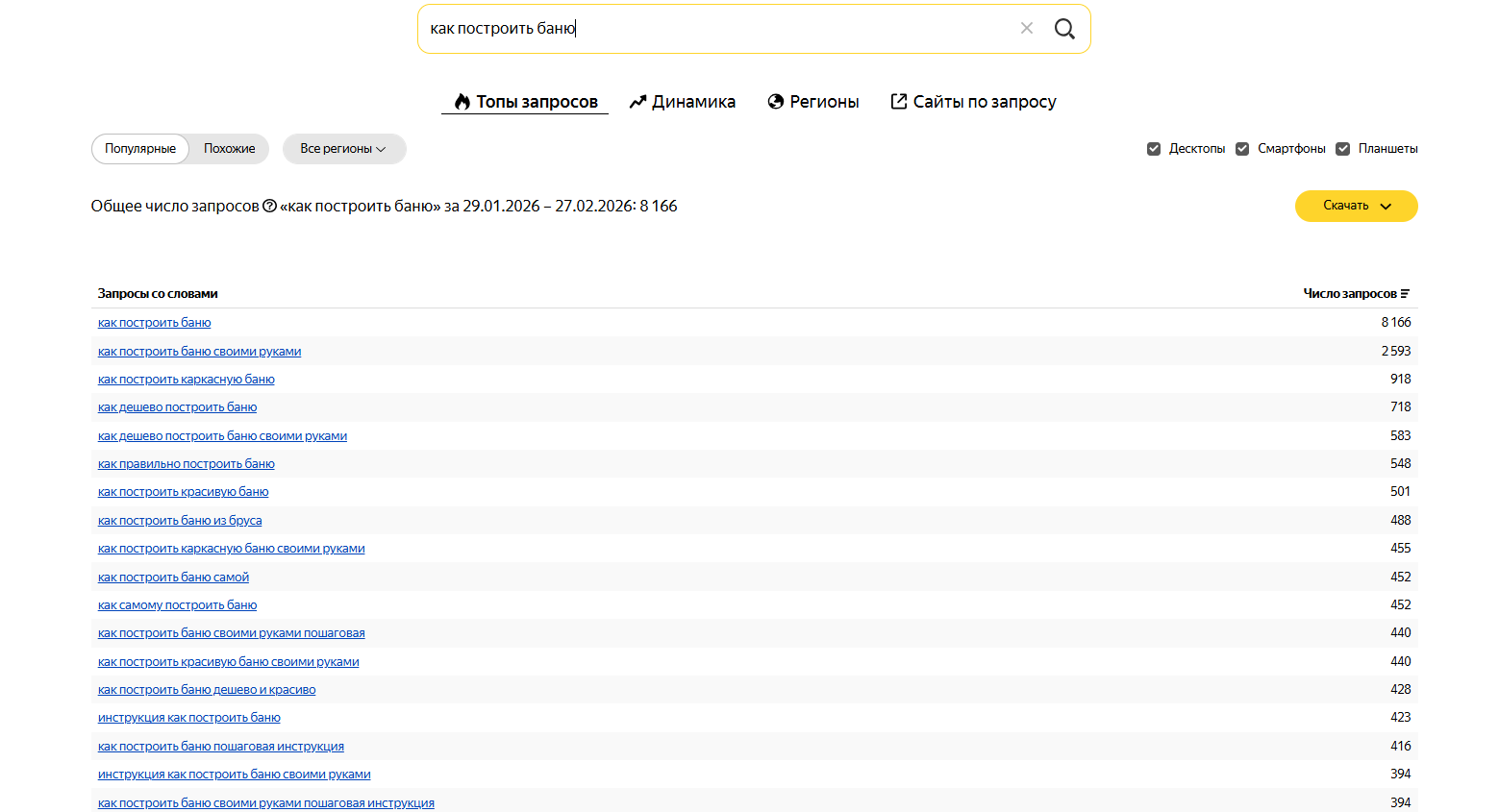
Task: Click the external link icon beside Сайты по запросу
Action: pos(899,102)
